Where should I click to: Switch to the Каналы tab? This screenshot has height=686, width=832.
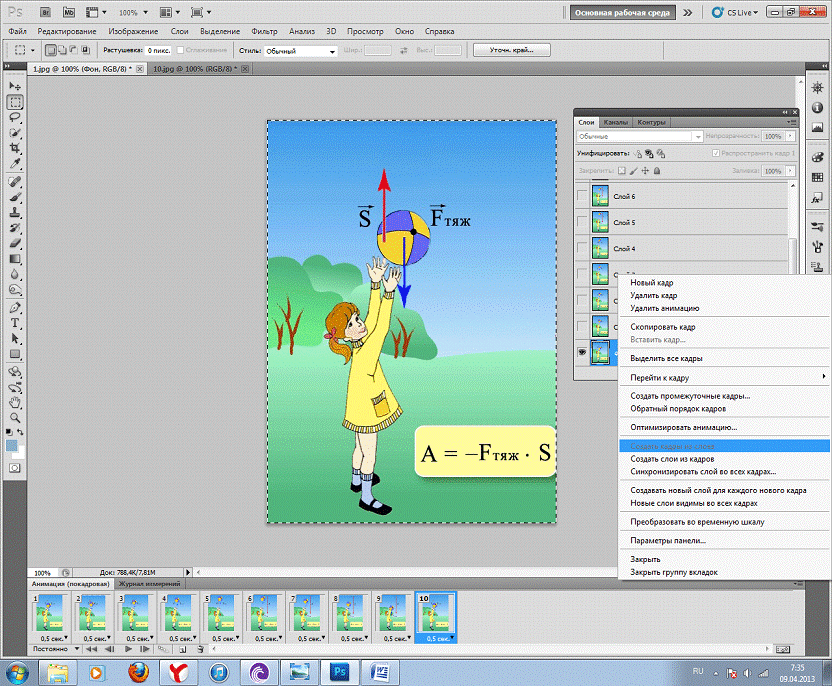616,122
